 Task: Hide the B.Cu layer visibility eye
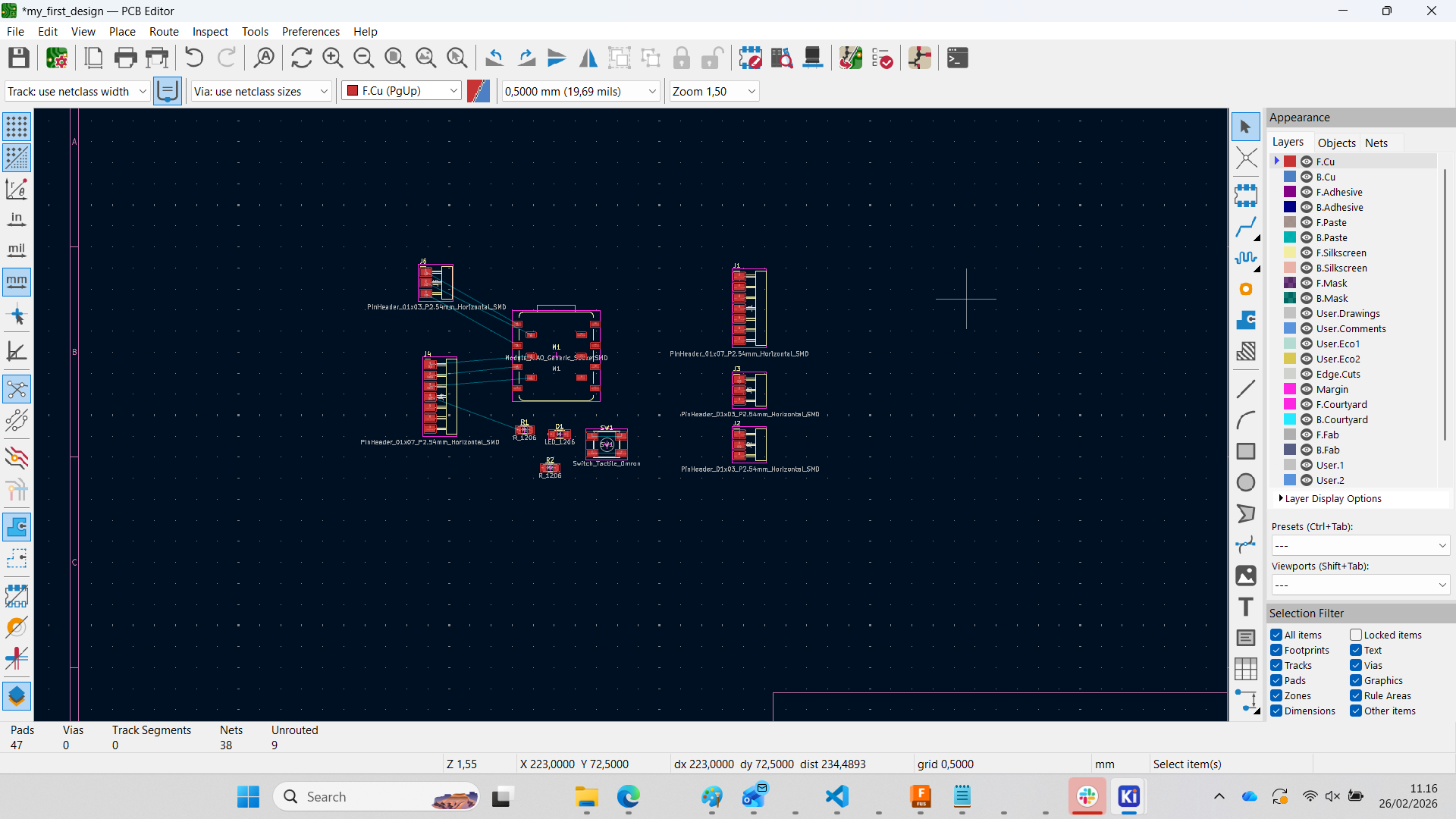[1307, 177]
